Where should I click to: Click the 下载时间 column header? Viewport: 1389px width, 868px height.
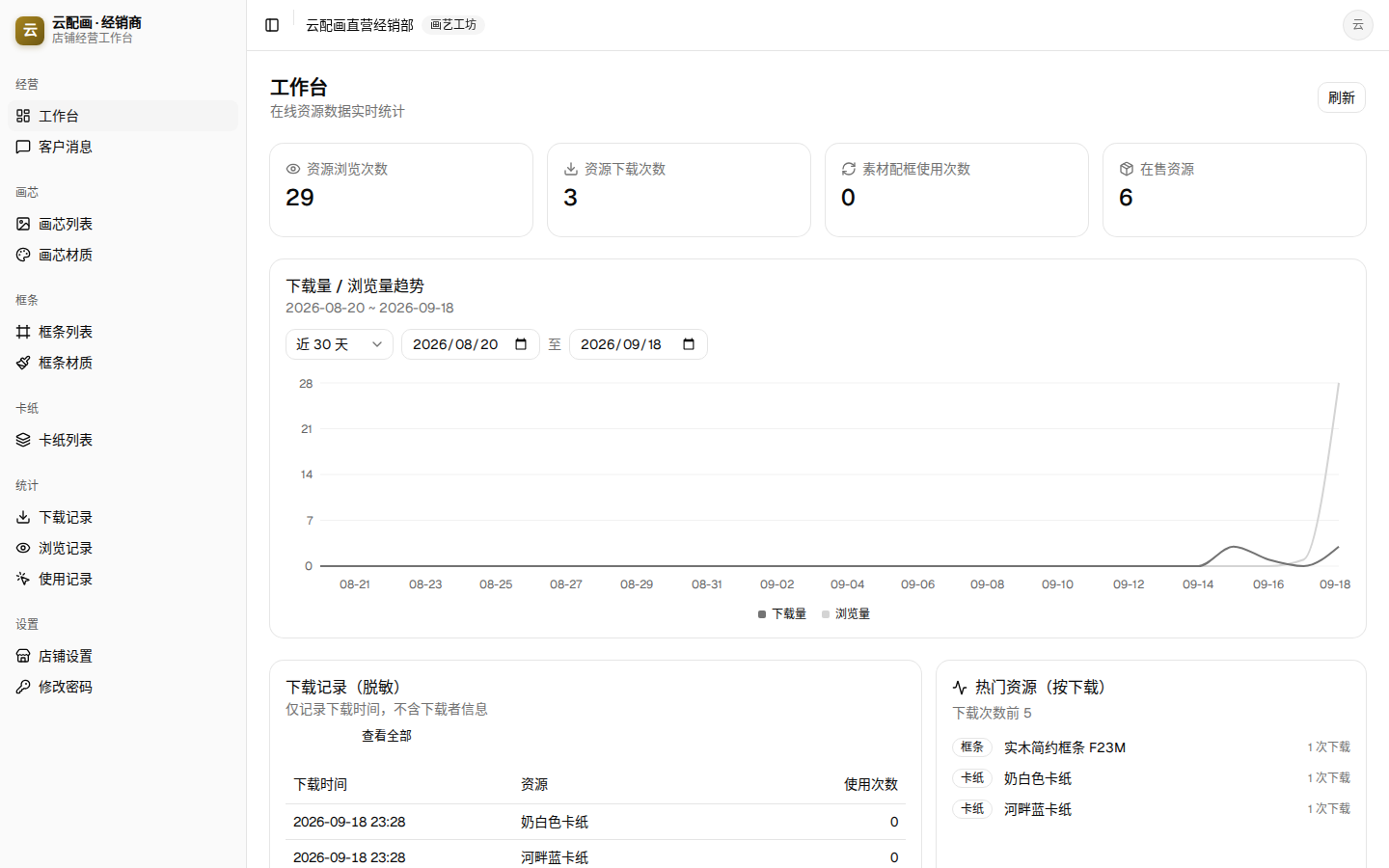pyautogui.click(x=320, y=785)
